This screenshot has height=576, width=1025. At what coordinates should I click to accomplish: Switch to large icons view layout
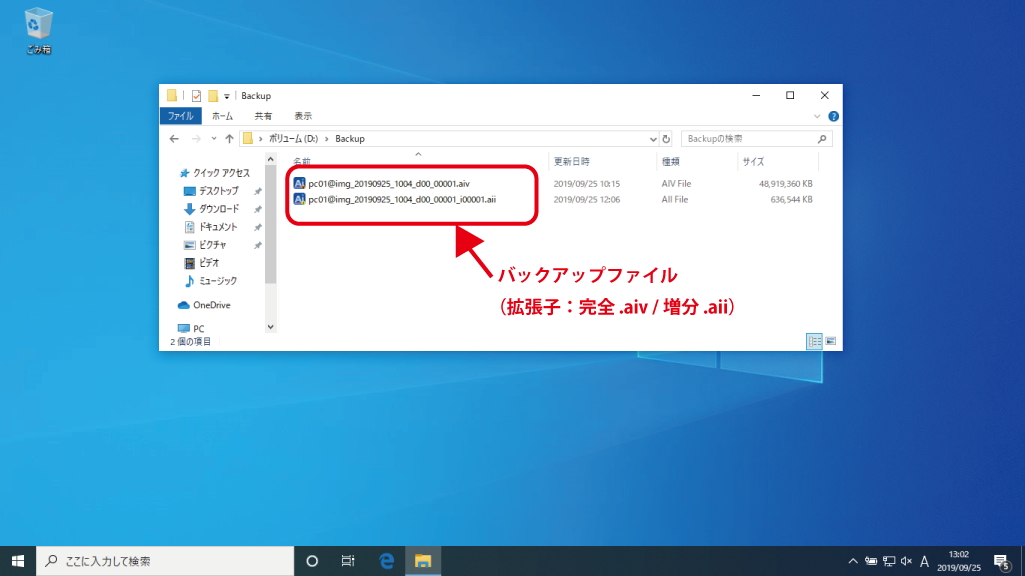pyautogui.click(x=830, y=341)
